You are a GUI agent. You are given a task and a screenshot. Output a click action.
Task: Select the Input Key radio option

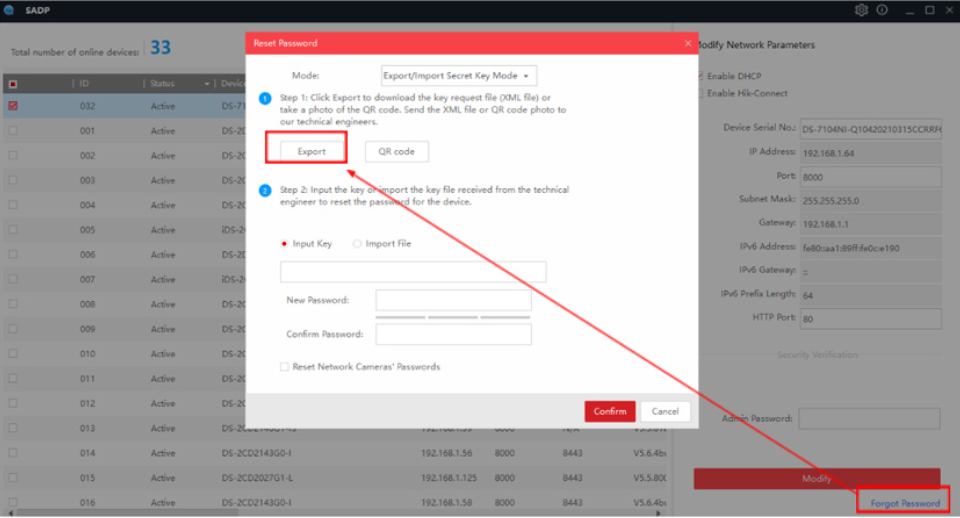[285, 243]
